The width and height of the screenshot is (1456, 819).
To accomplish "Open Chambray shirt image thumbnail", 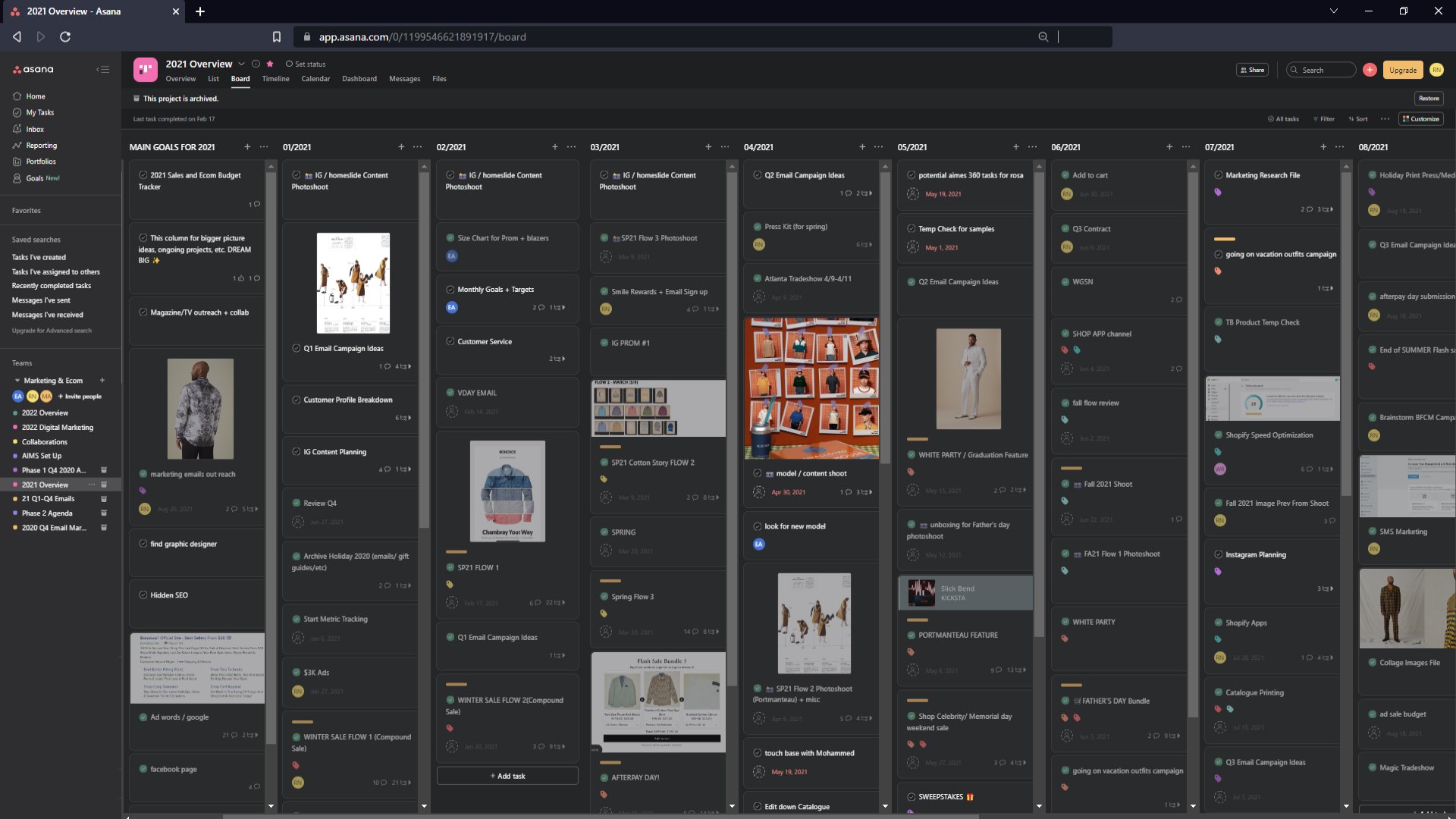I will click(x=507, y=491).
